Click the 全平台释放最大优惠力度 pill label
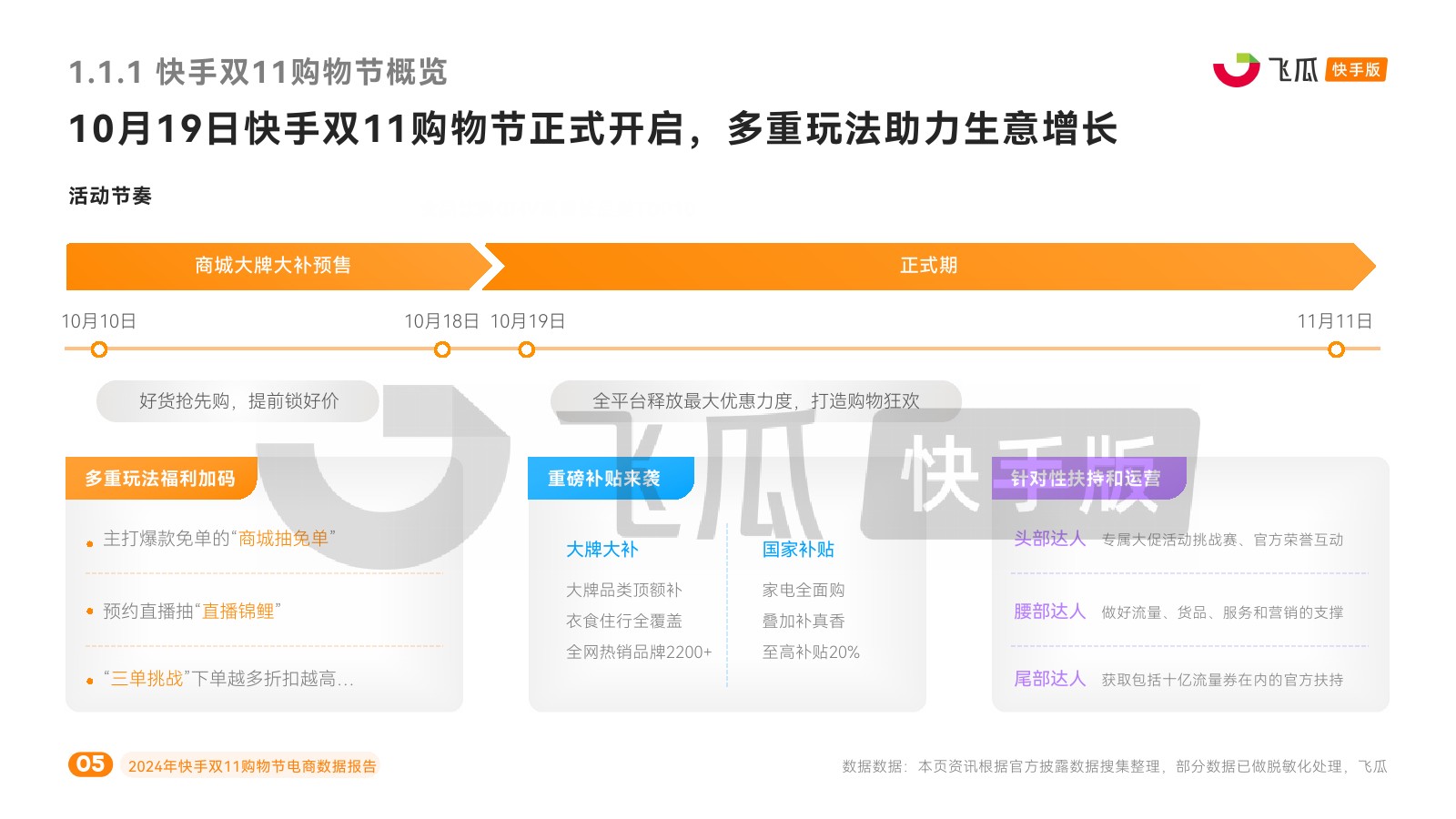 (x=755, y=401)
